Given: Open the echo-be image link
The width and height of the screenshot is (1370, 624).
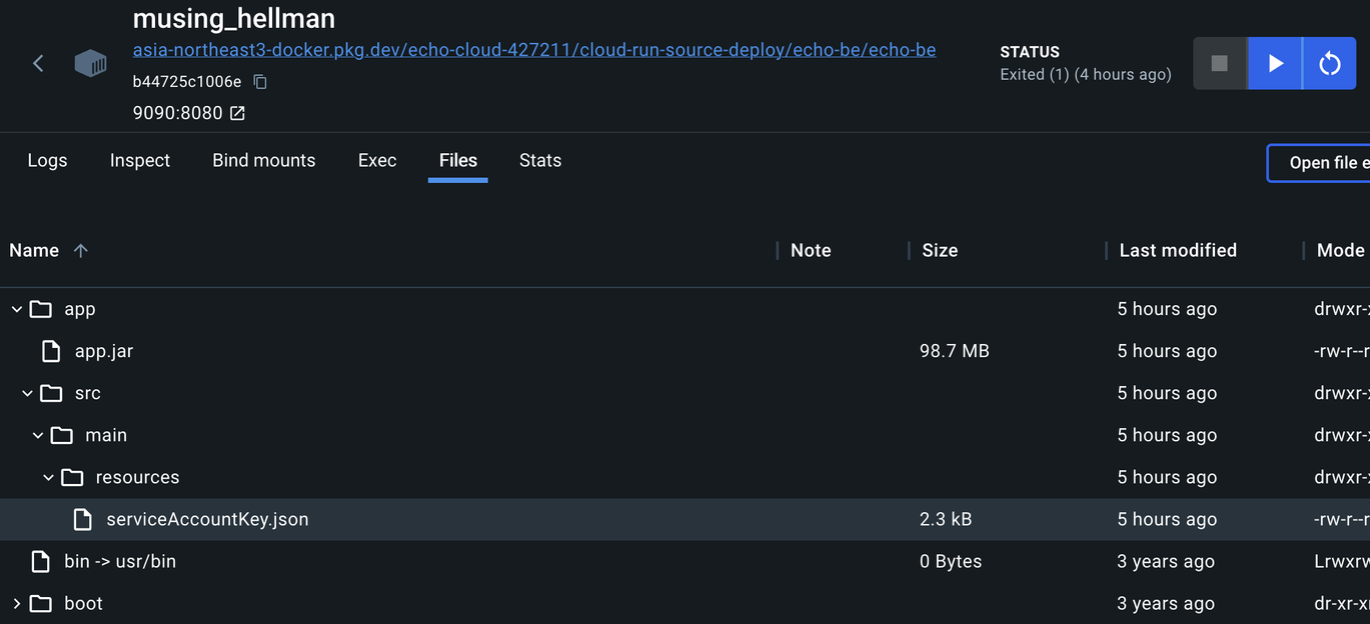Looking at the screenshot, I should click(x=534, y=50).
